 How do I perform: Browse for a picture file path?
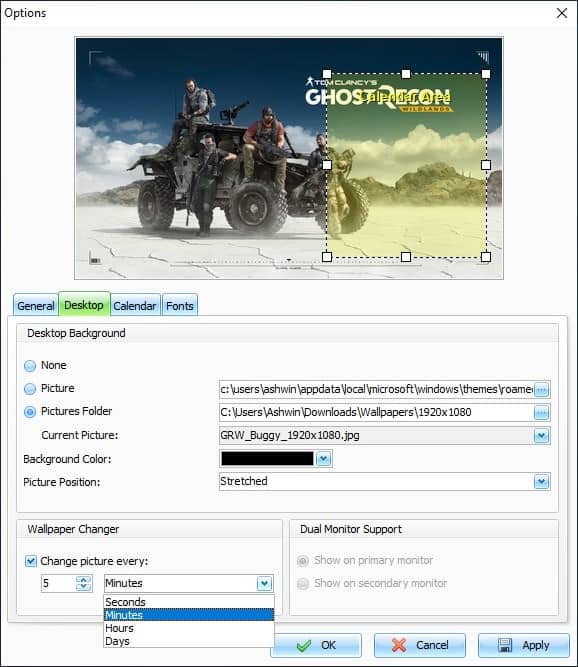tap(541, 390)
